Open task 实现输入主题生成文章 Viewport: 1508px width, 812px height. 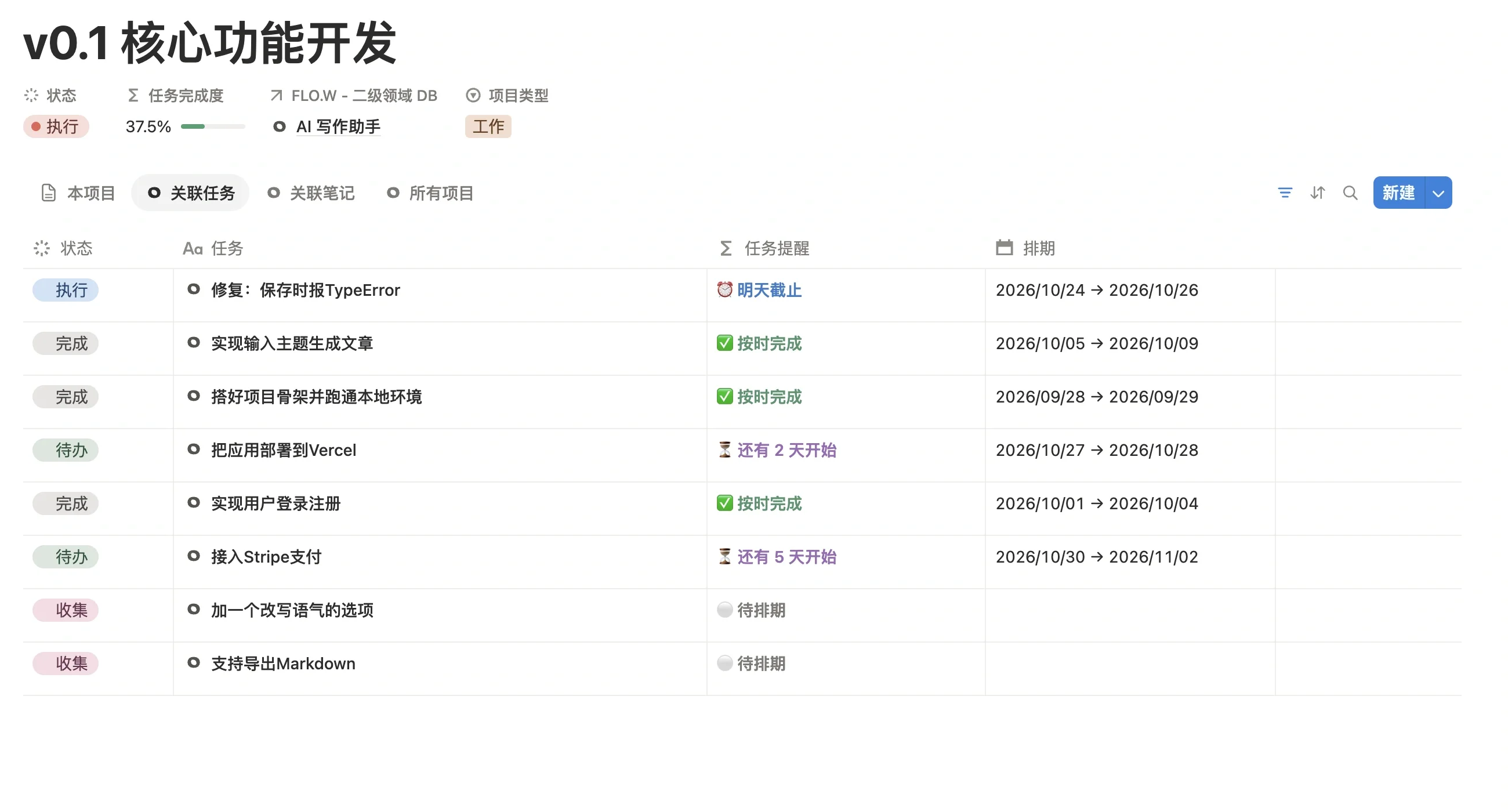[292, 343]
